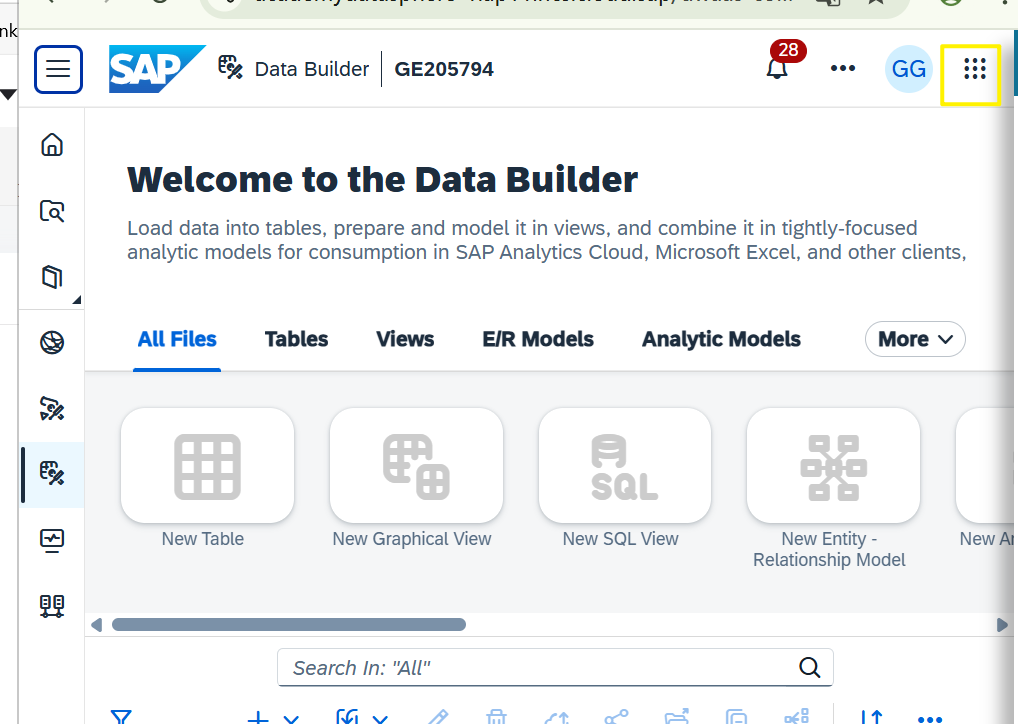Open the Catalog search icon in the sidebar
This screenshot has height=724, width=1018.
52,211
